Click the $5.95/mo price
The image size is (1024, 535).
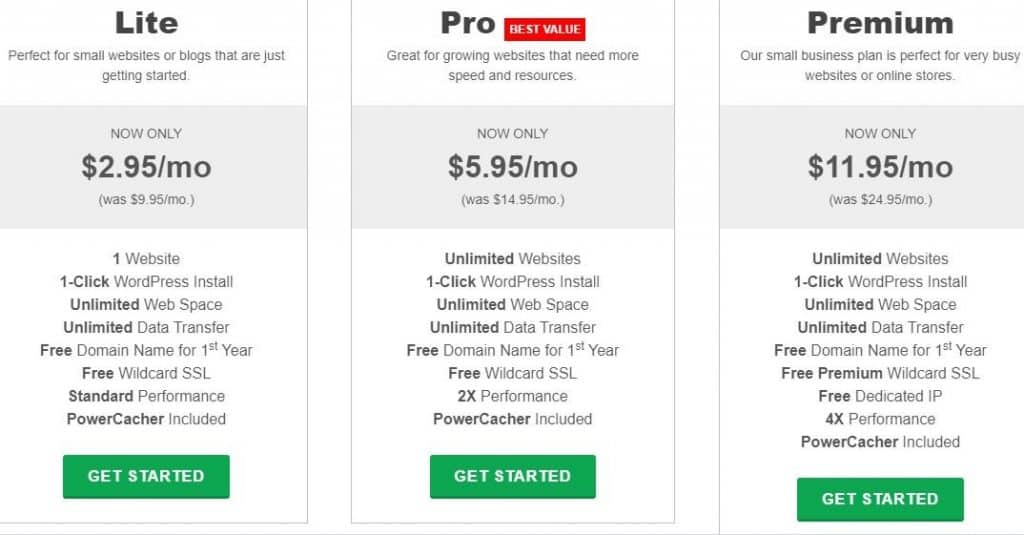[x=513, y=167]
